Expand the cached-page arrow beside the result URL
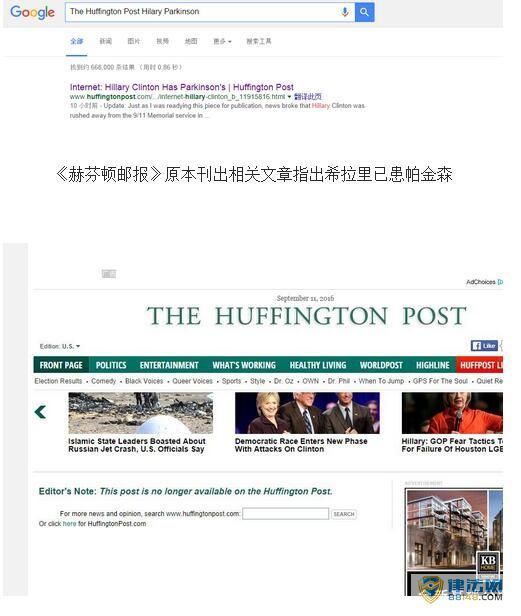 [x=290, y=97]
